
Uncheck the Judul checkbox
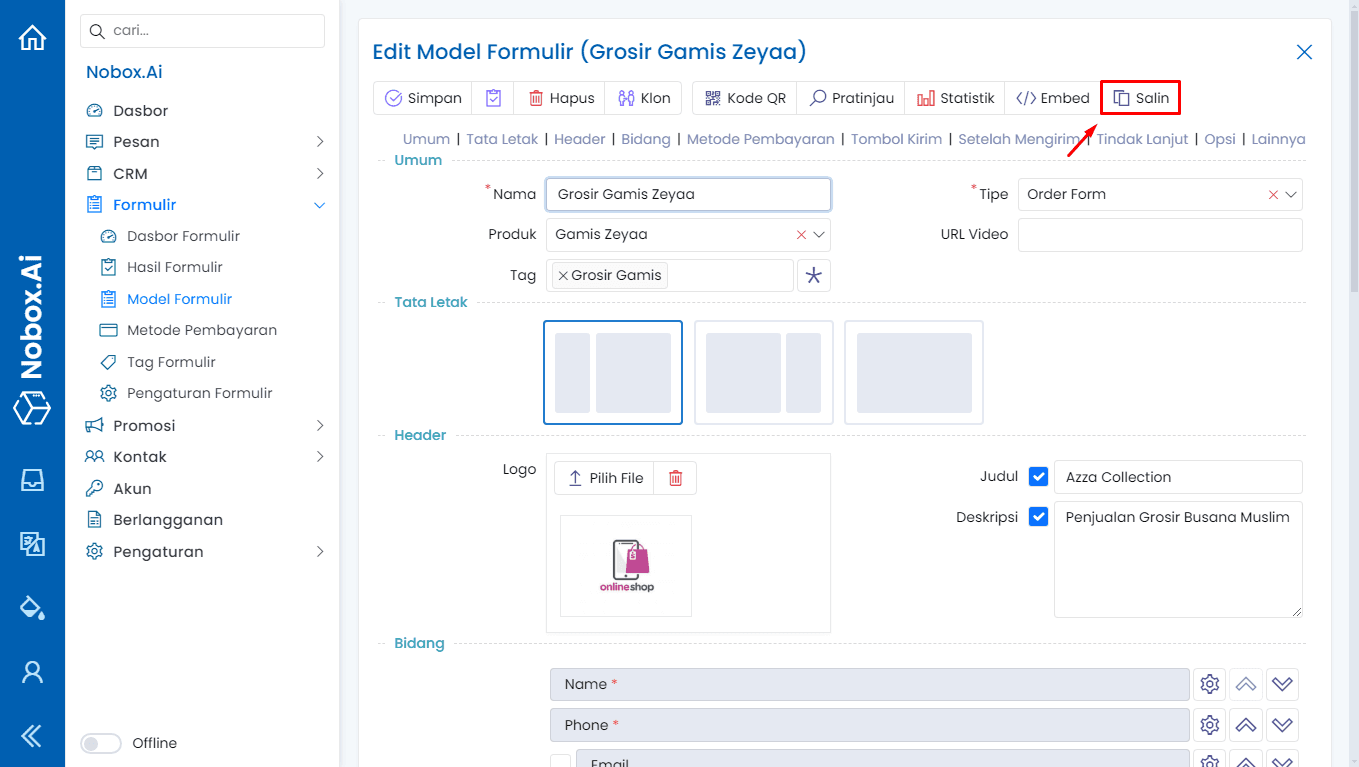1038,476
